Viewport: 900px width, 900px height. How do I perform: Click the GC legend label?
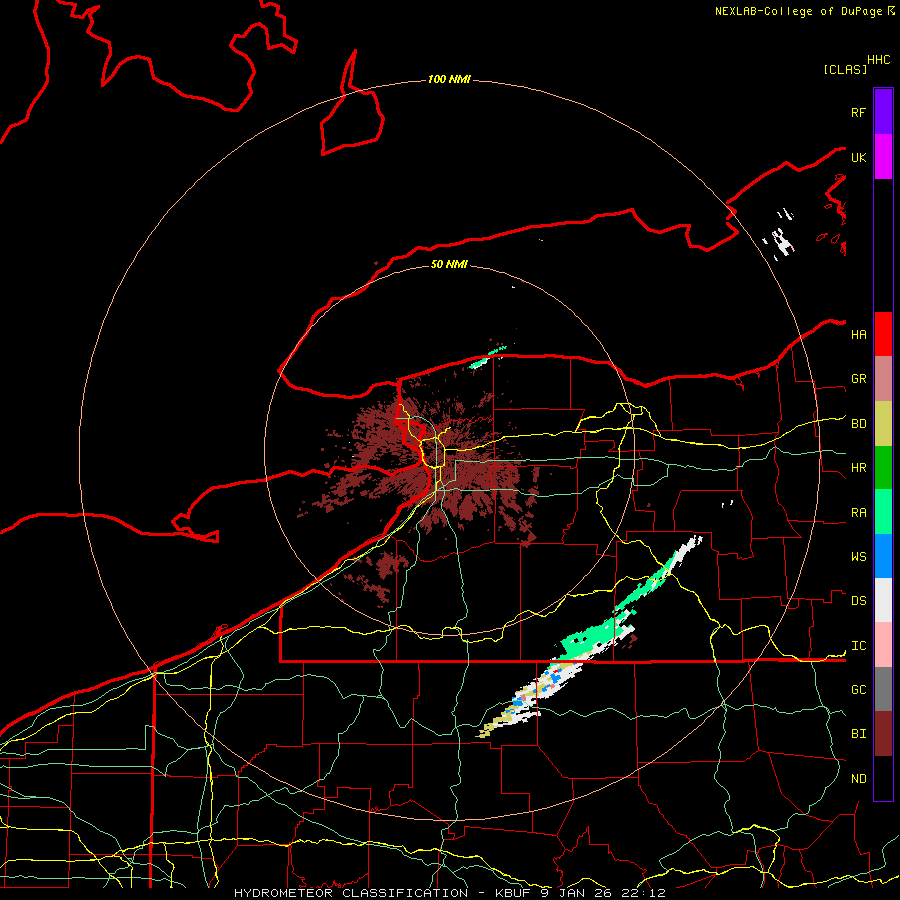[858, 689]
